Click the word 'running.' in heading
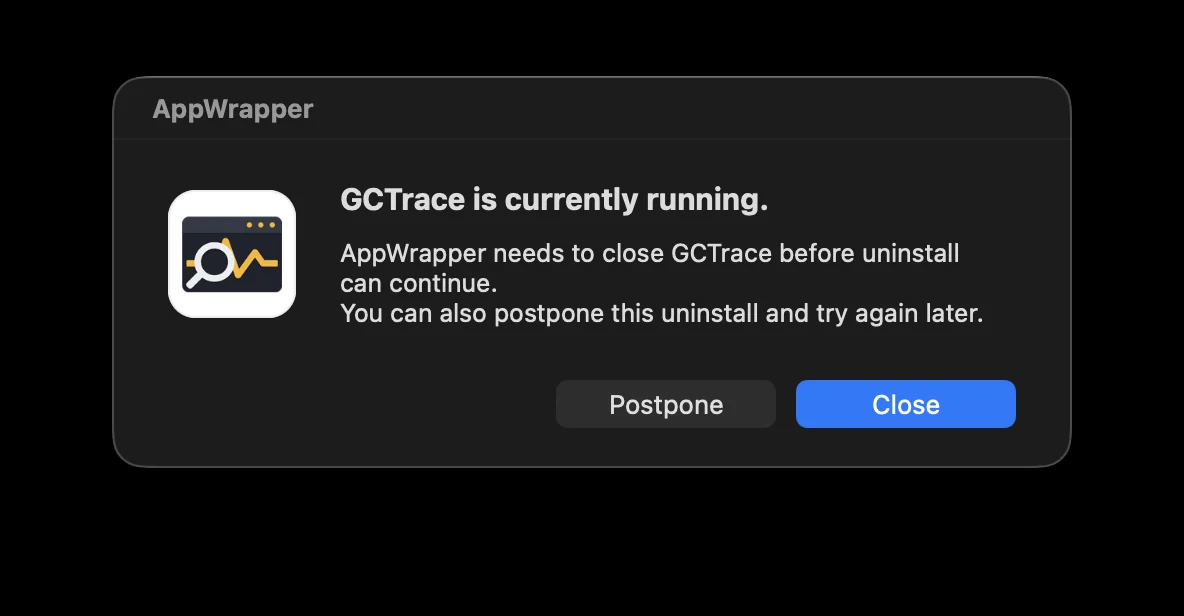Image resolution: width=1184 pixels, height=616 pixels. coord(707,200)
